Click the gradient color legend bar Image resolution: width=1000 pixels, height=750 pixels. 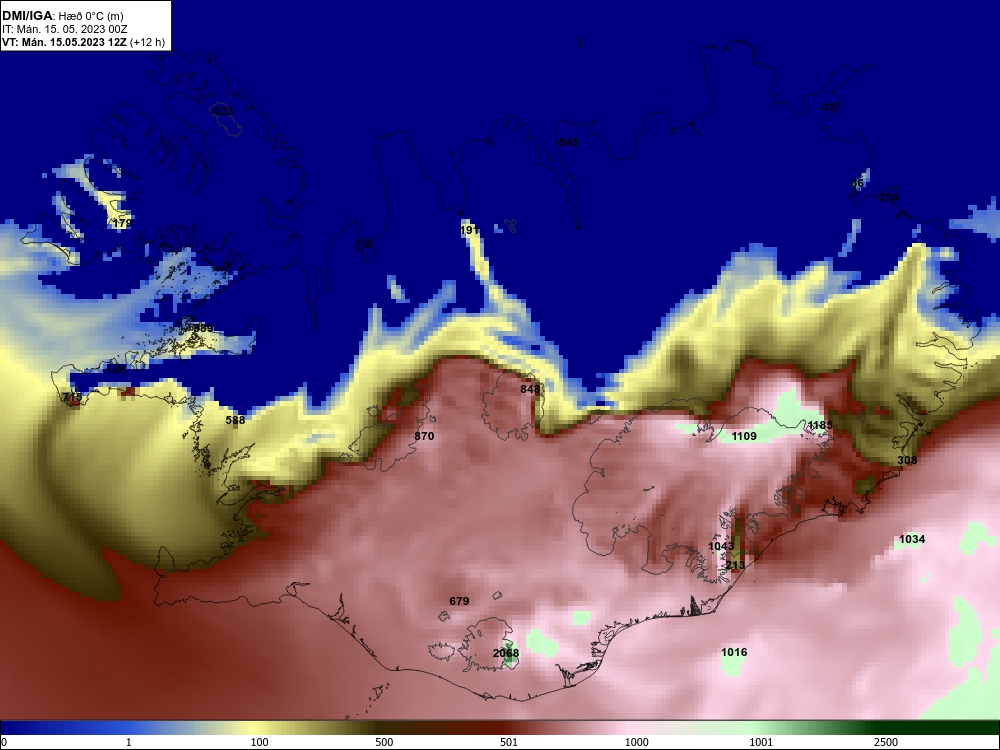coord(500,728)
